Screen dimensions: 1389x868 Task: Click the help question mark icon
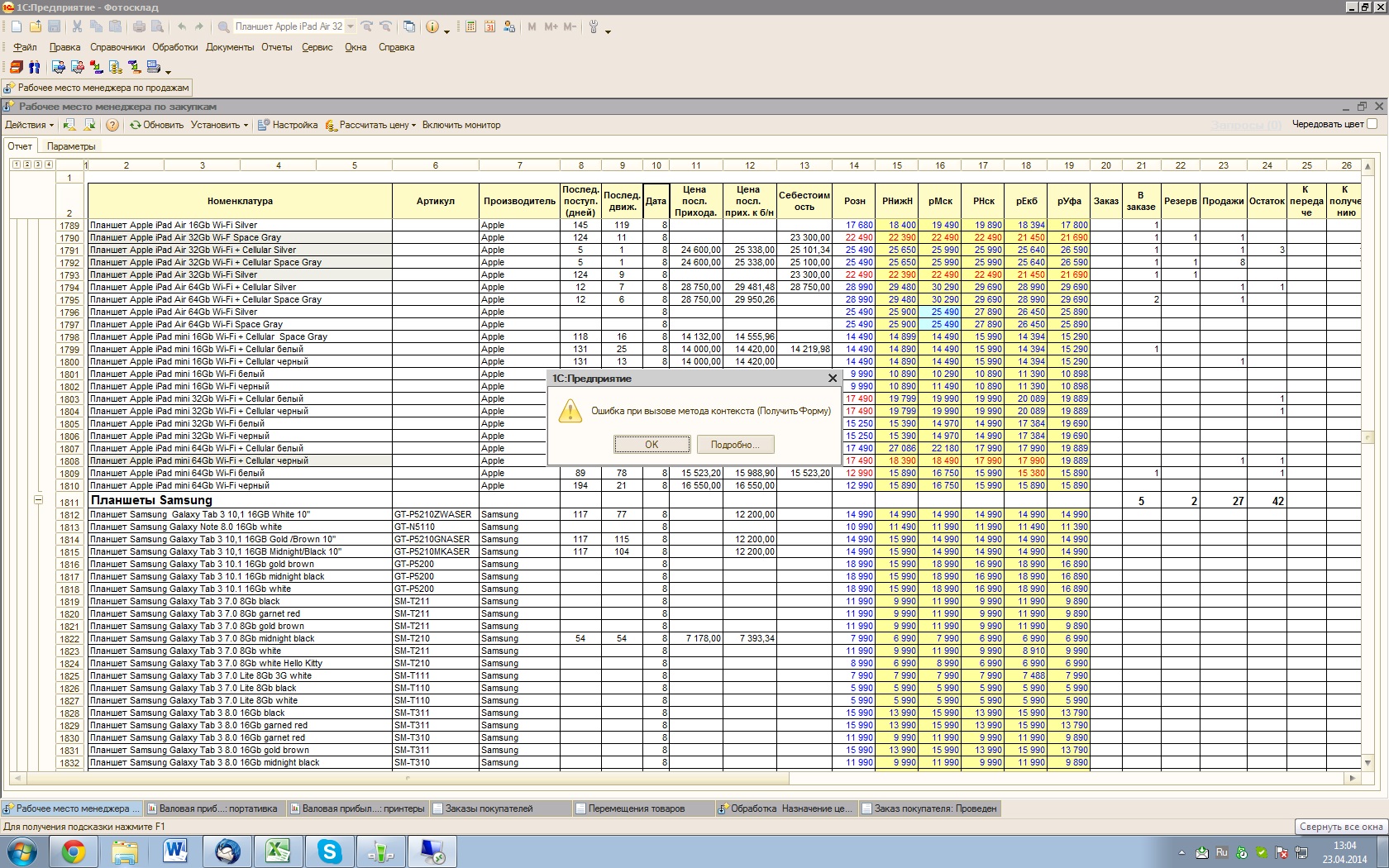pos(112,125)
